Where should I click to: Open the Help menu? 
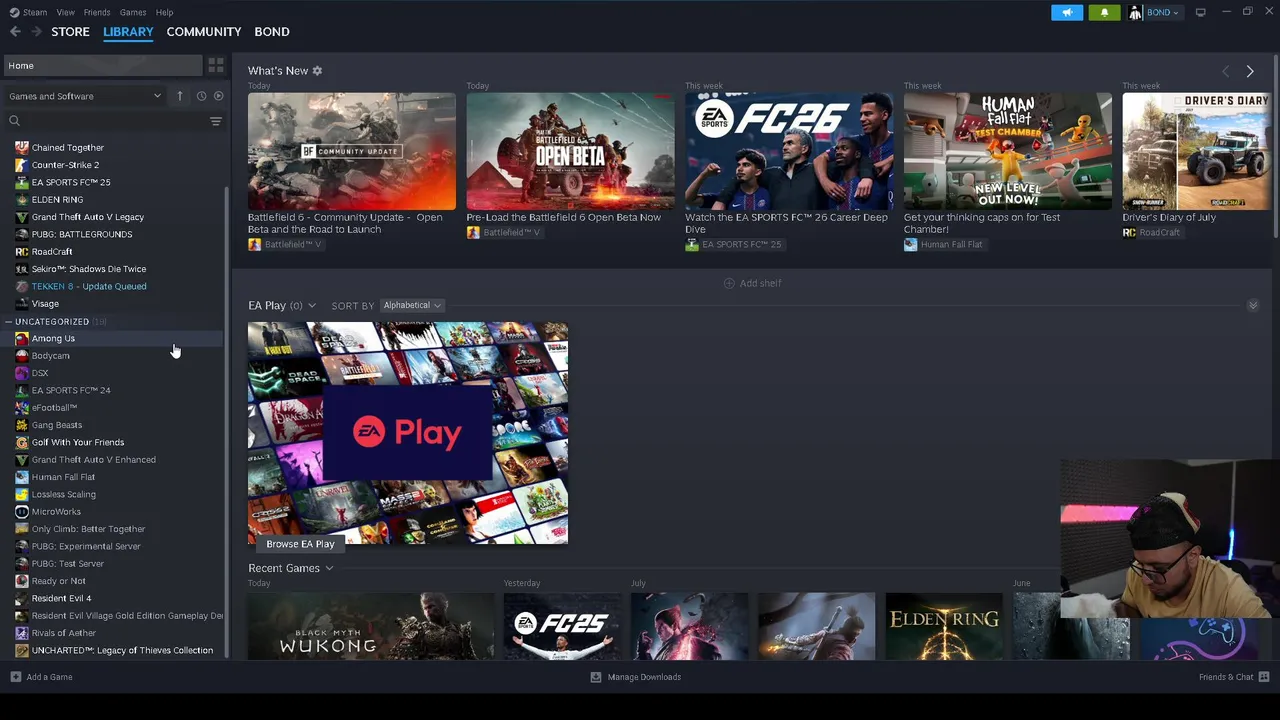coord(164,12)
